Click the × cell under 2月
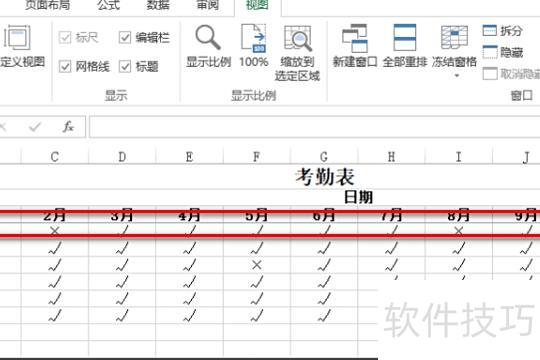The width and height of the screenshot is (540, 360). 55,230
